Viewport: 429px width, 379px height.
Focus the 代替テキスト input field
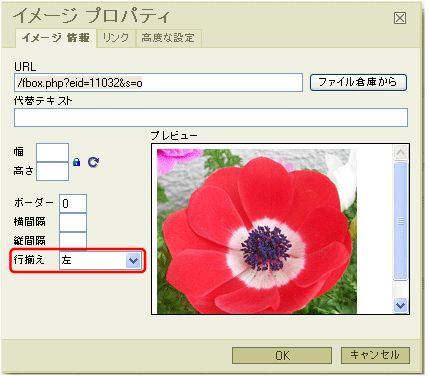(x=211, y=117)
